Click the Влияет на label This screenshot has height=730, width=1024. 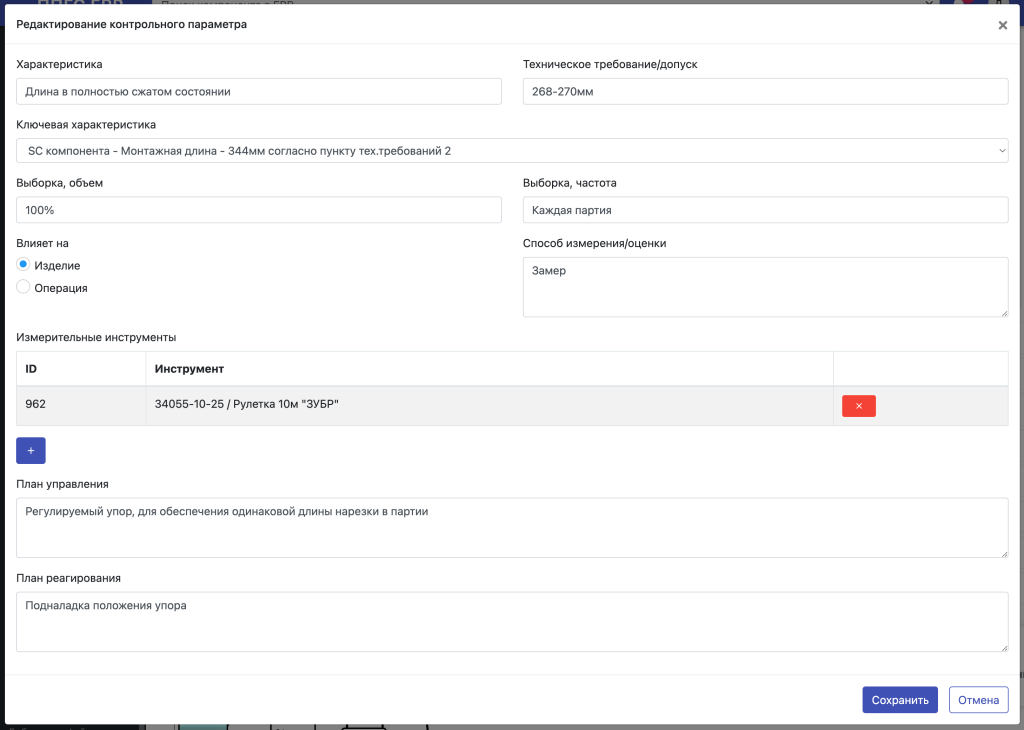[x=42, y=244]
